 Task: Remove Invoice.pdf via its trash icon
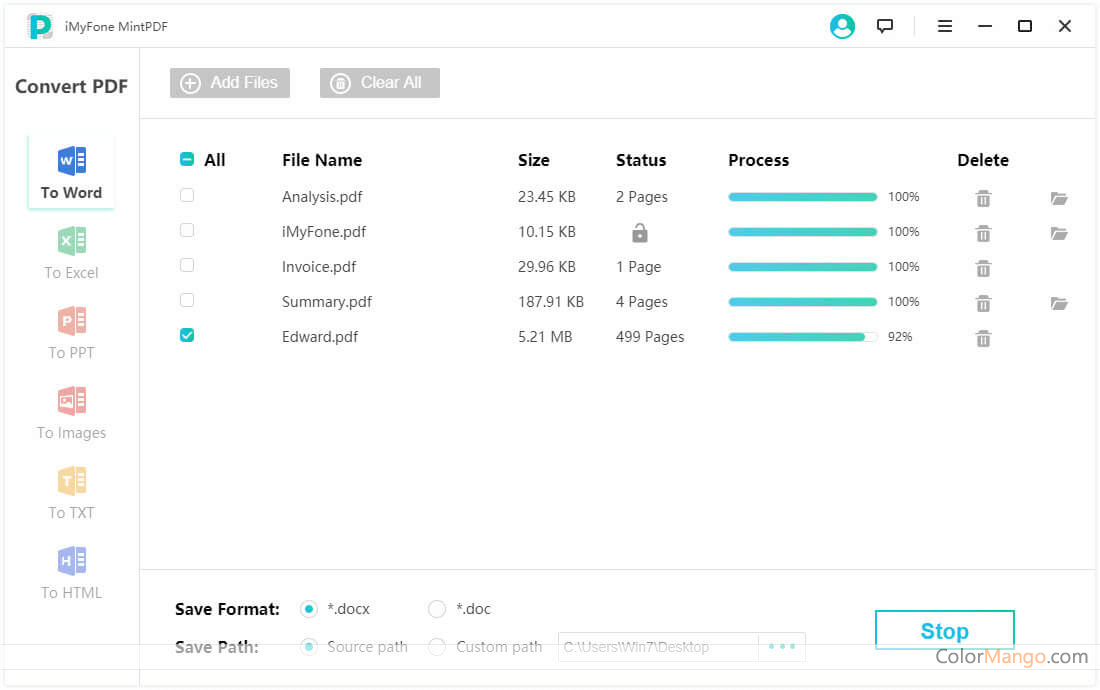point(983,268)
